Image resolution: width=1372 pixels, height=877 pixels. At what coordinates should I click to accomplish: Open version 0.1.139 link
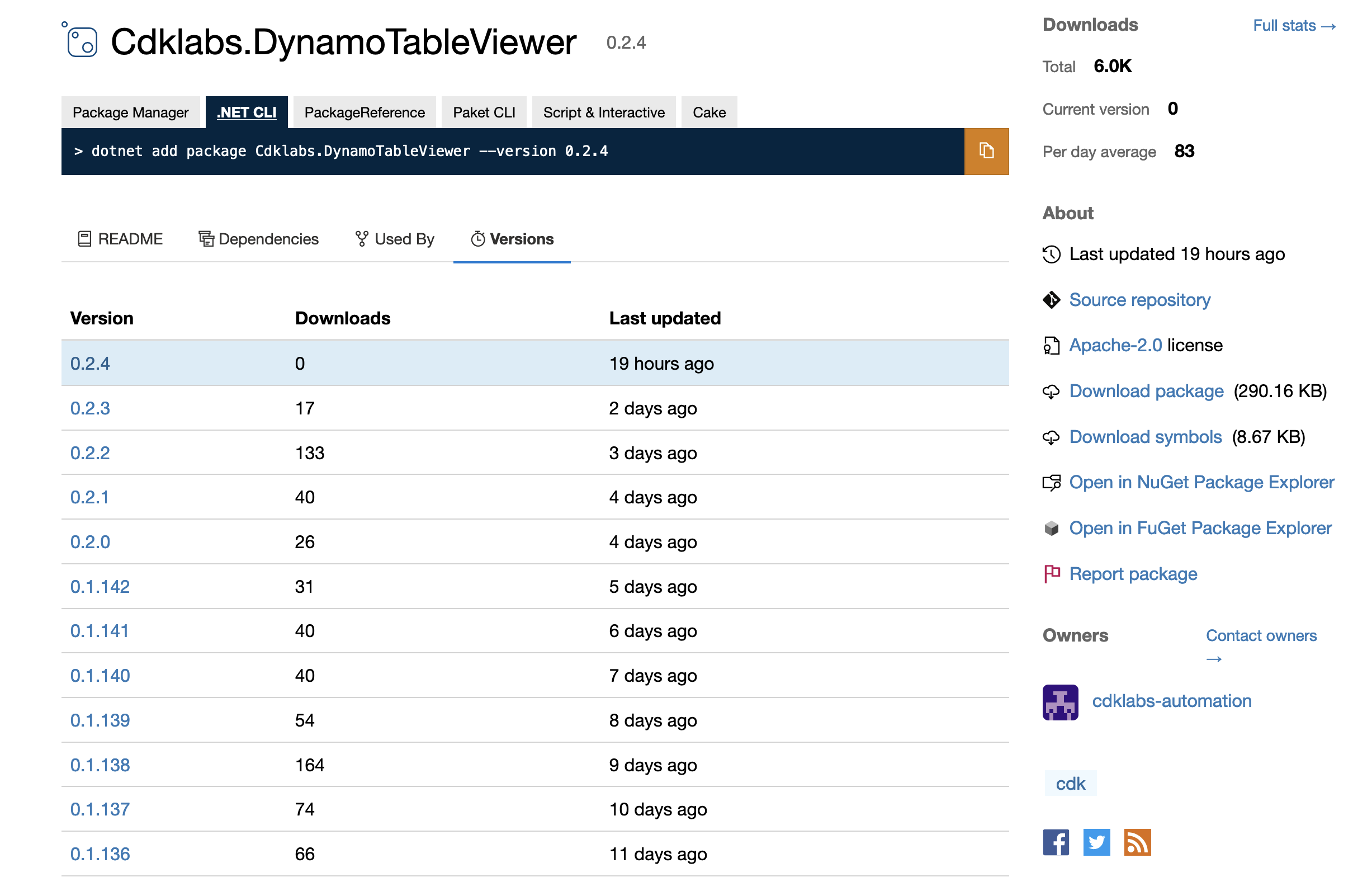[100, 720]
